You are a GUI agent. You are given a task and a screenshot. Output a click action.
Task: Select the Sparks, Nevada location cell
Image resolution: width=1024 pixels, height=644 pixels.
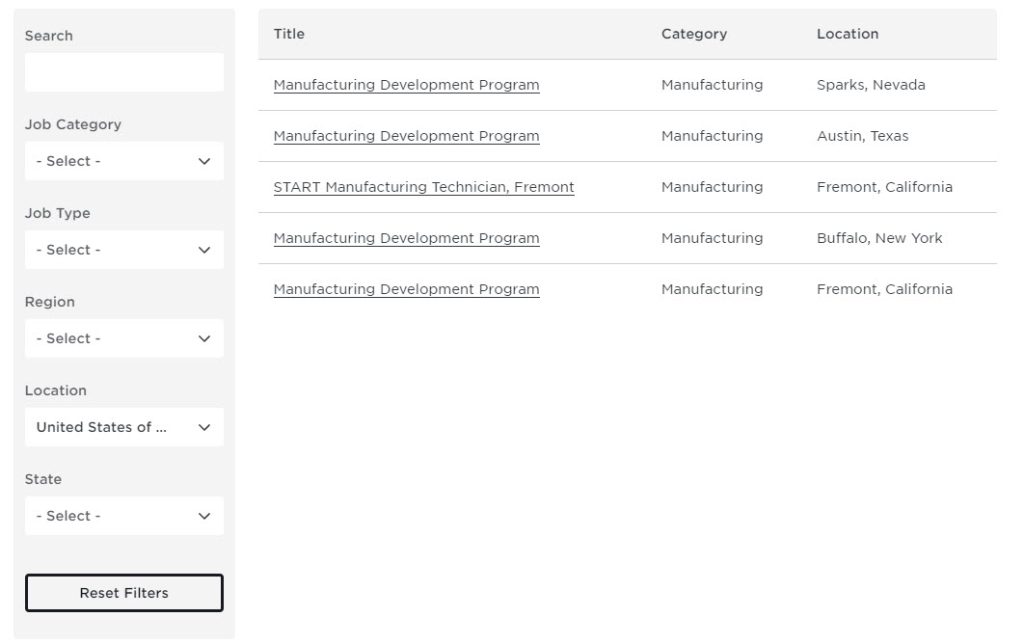tap(870, 85)
